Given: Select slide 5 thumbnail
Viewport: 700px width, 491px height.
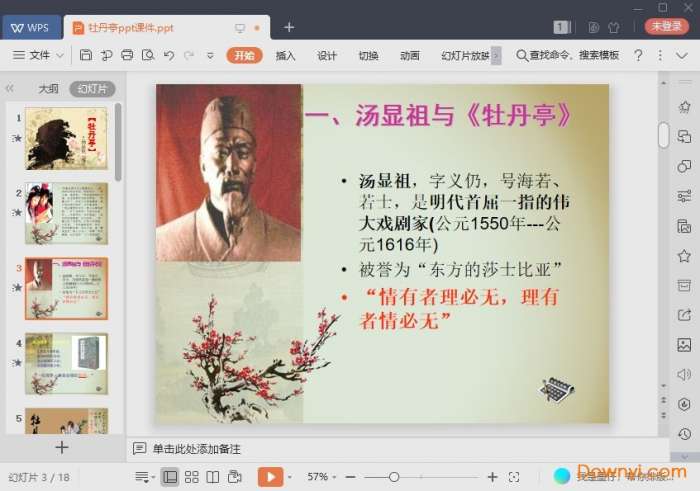Looking at the screenshot, I should (67, 420).
